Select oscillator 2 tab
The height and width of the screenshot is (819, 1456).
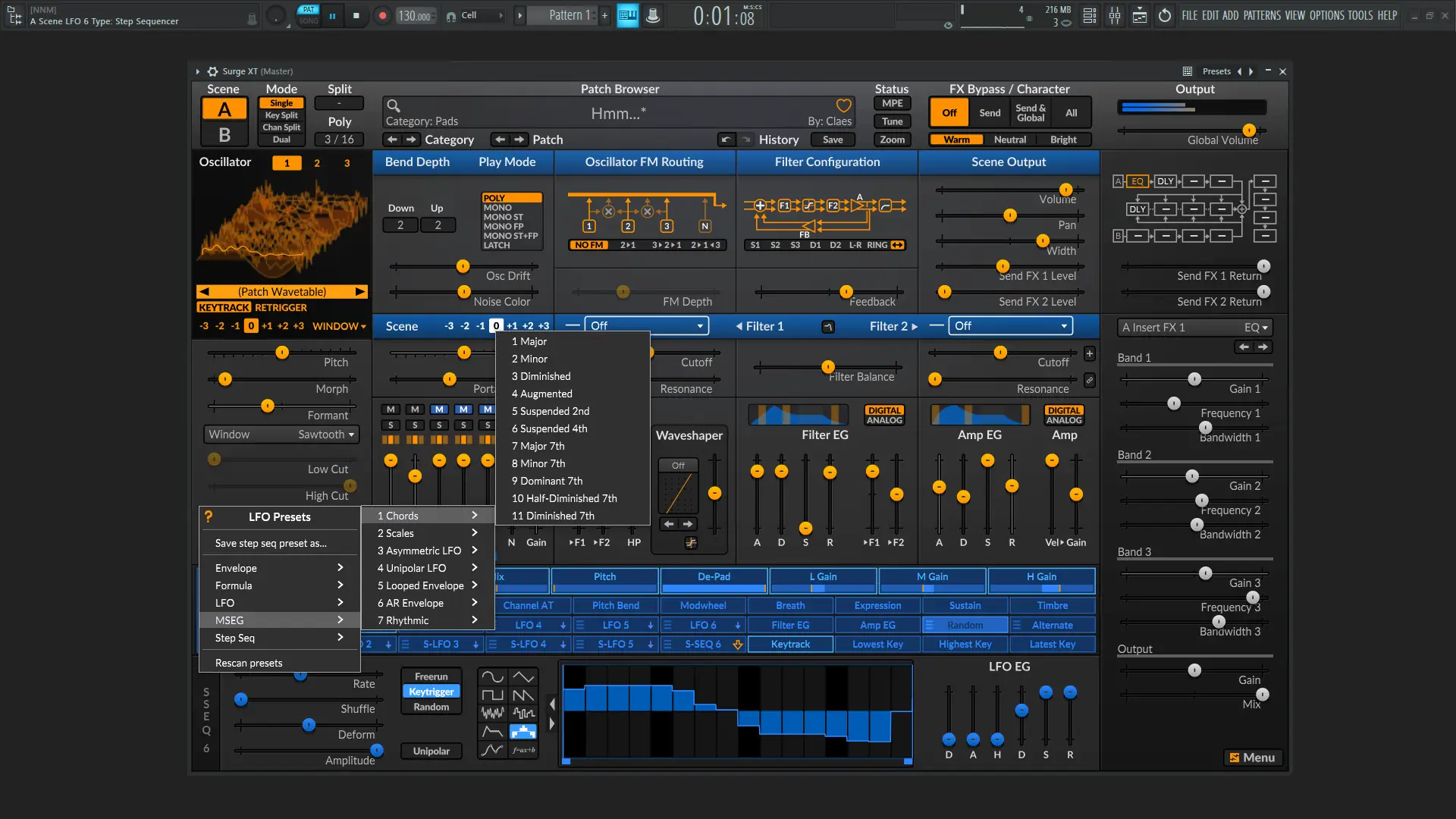(317, 163)
